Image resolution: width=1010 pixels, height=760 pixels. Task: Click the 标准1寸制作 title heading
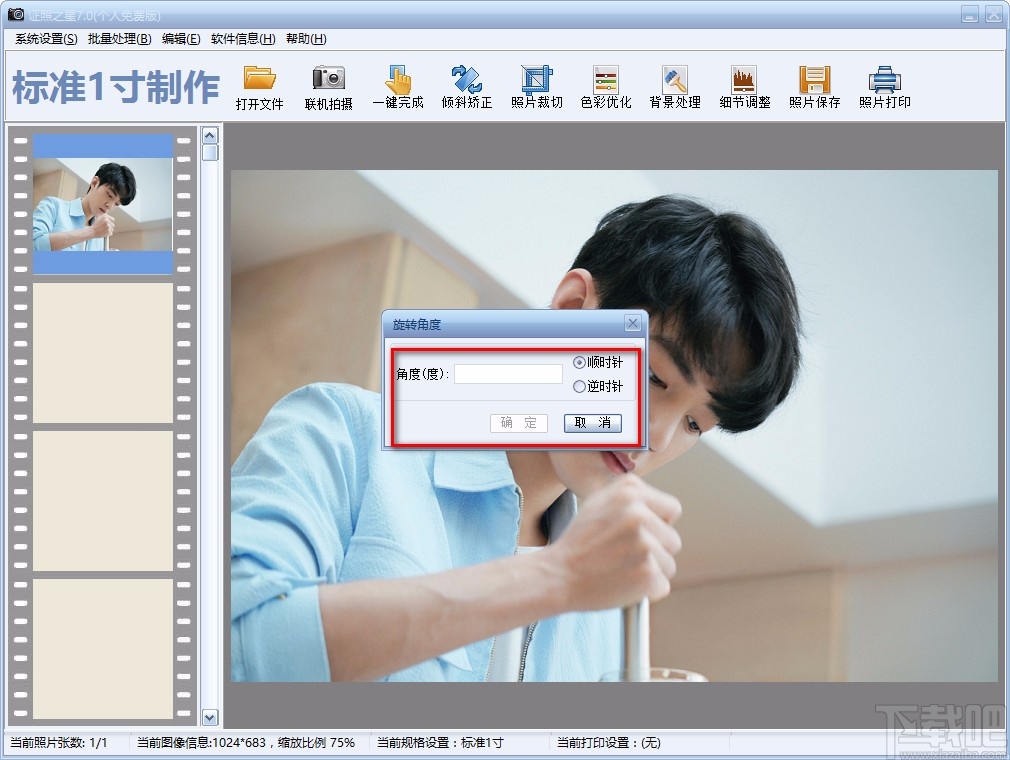coord(116,87)
